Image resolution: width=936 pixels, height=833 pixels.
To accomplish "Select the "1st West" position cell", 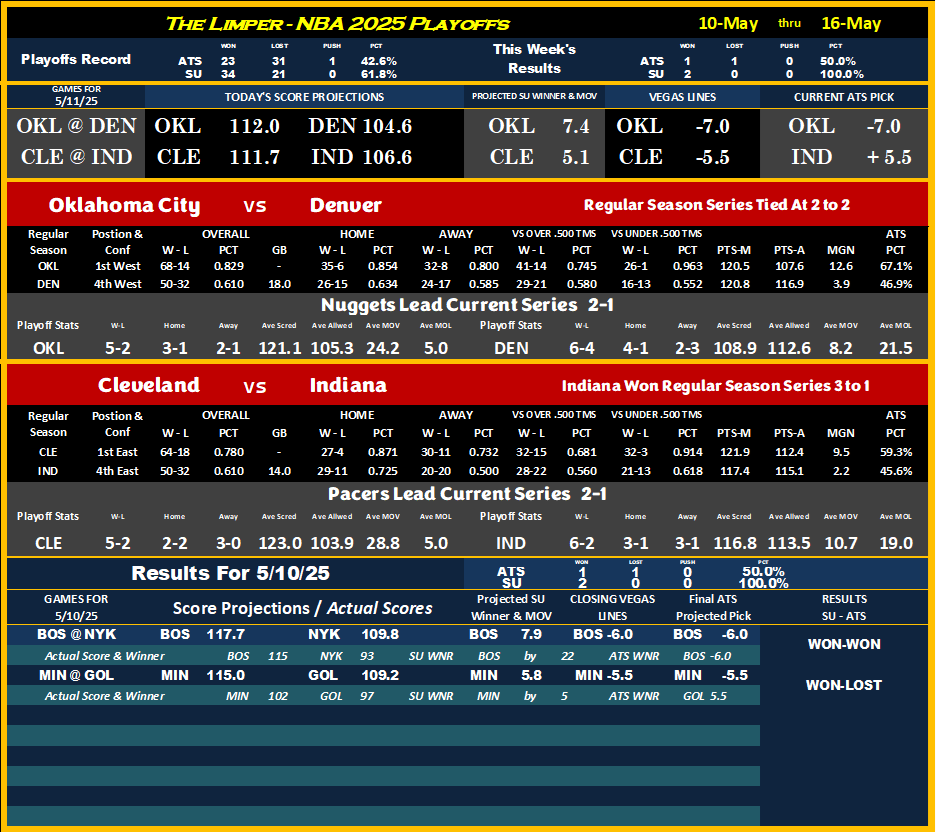I will (117, 266).
